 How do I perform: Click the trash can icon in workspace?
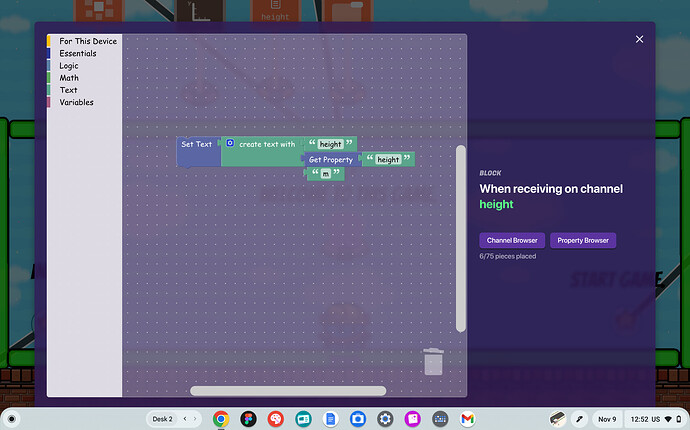point(433,361)
